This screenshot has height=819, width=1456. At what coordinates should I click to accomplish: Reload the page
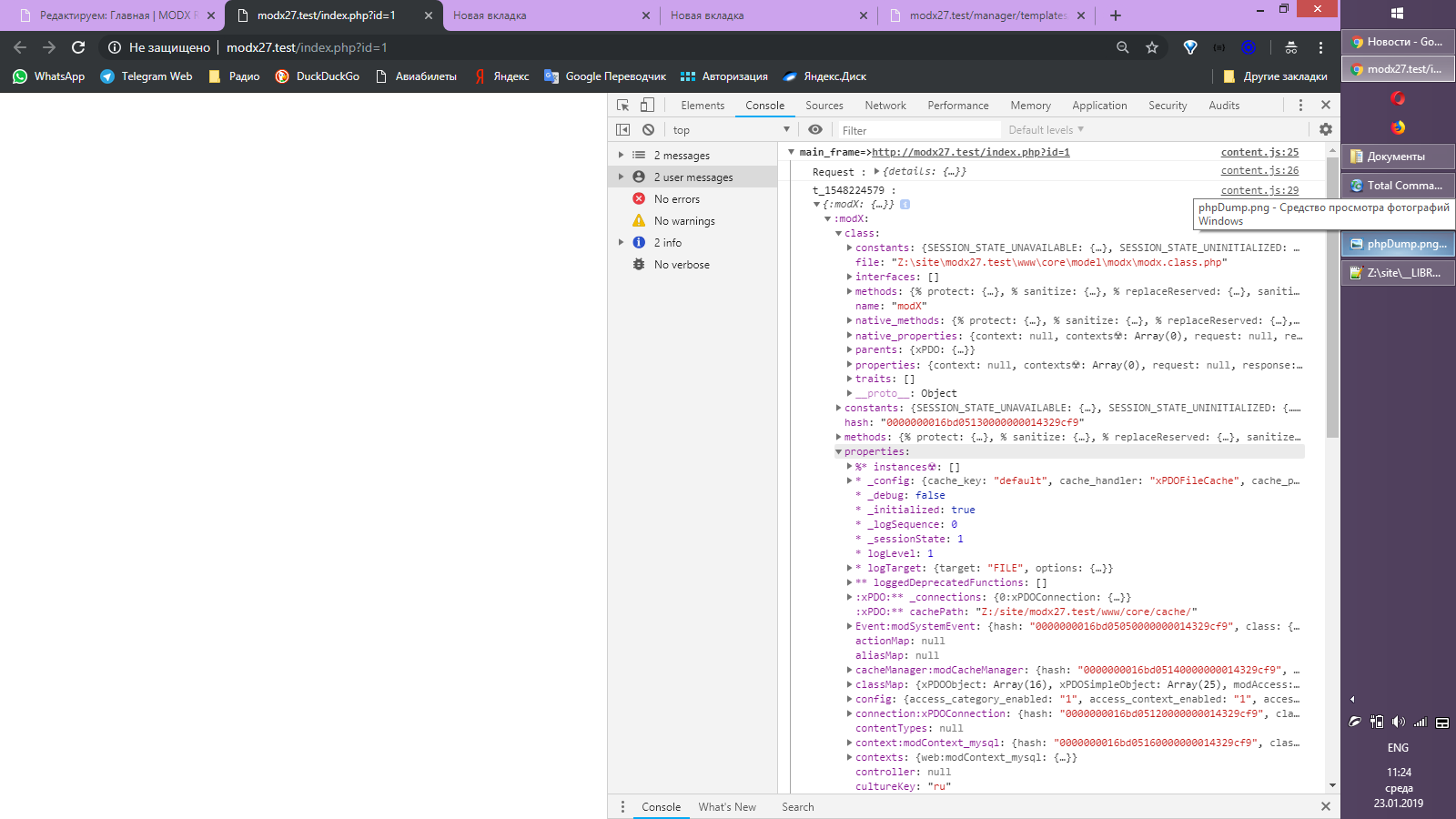click(x=78, y=47)
